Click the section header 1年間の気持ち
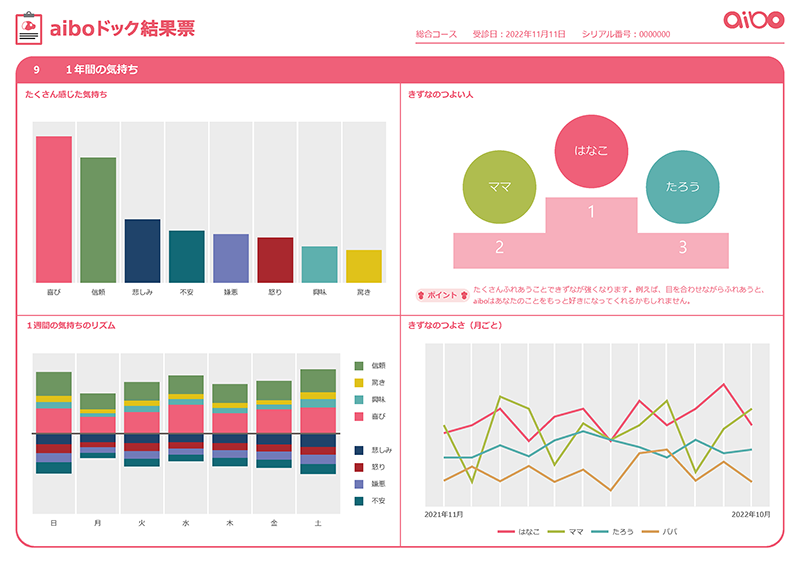This screenshot has width=800, height=565. [x=102, y=70]
